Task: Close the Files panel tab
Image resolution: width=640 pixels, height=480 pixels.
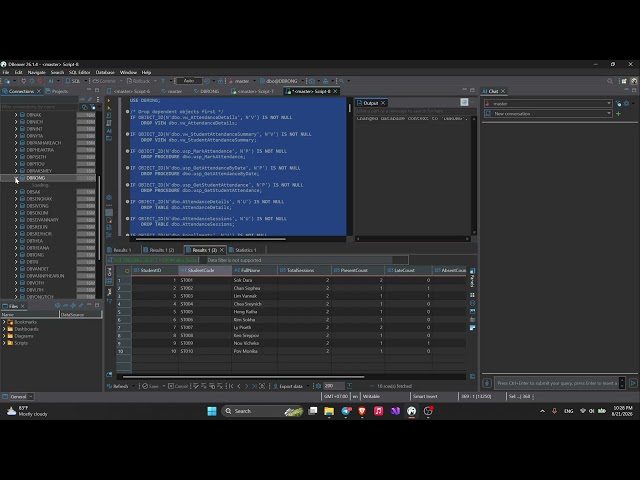Action: pyautogui.click(x=23, y=306)
